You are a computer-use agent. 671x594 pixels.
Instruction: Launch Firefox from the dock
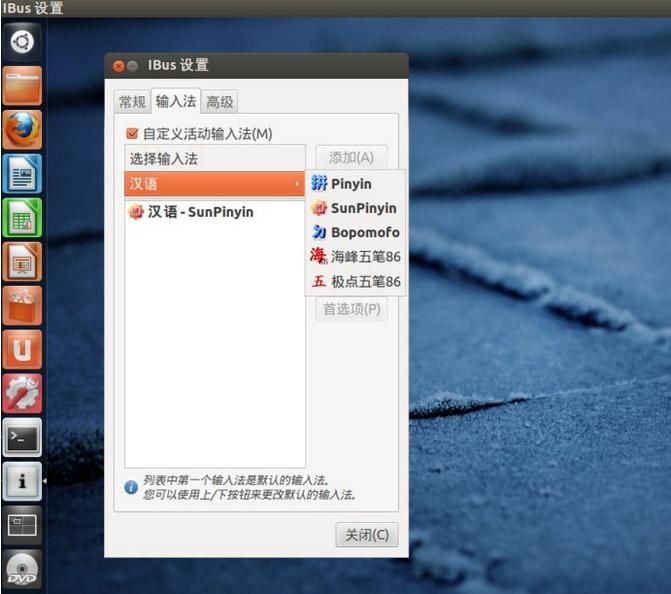pyautogui.click(x=22, y=129)
